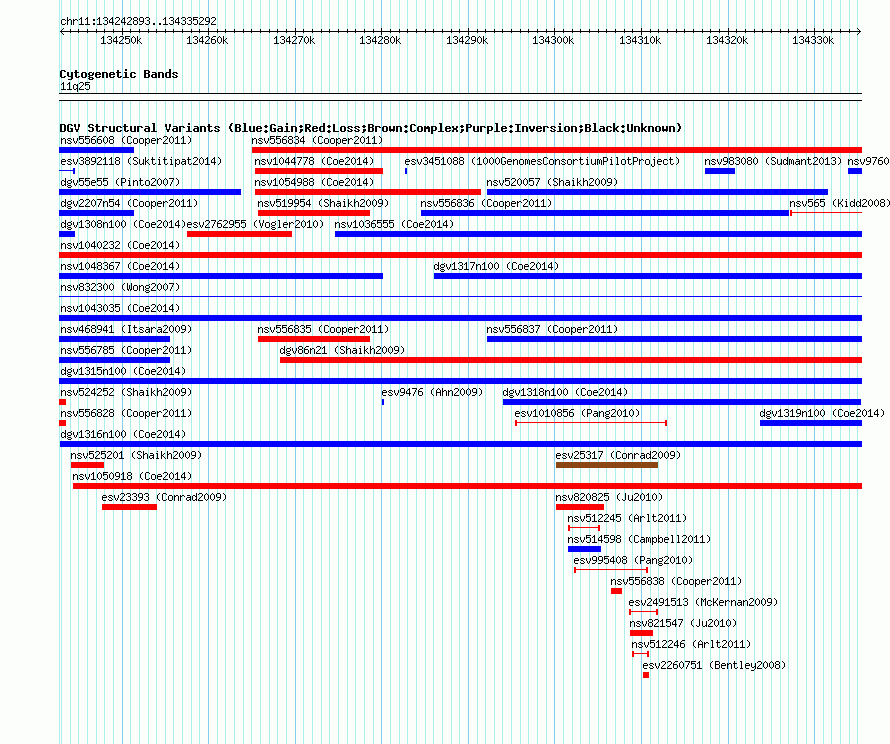Screen dimensions: 890x744
Task: Open esv2762955 (Vogler2010) label
Action: 255,224
